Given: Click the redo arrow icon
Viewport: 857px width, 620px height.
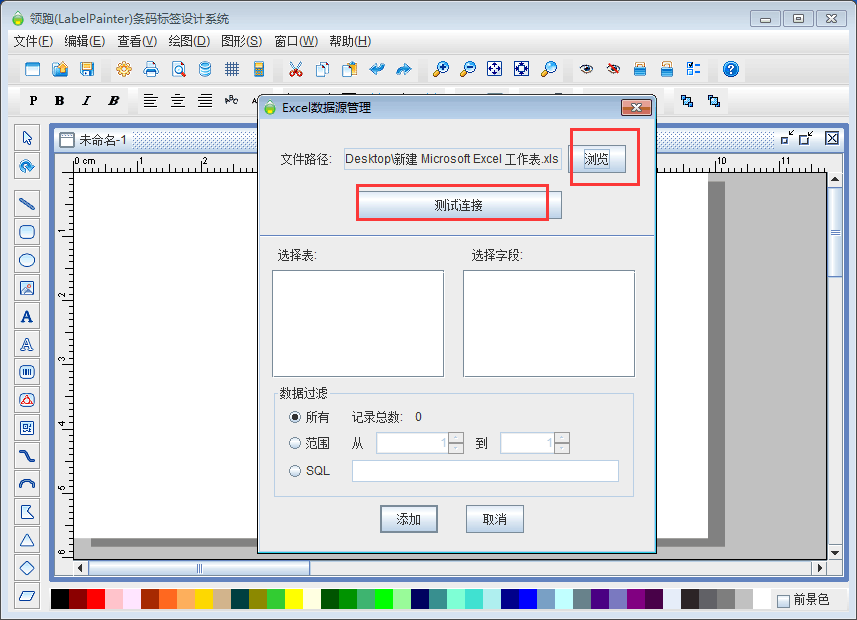Looking at the screenshot, I should click(x=403, y=69).
